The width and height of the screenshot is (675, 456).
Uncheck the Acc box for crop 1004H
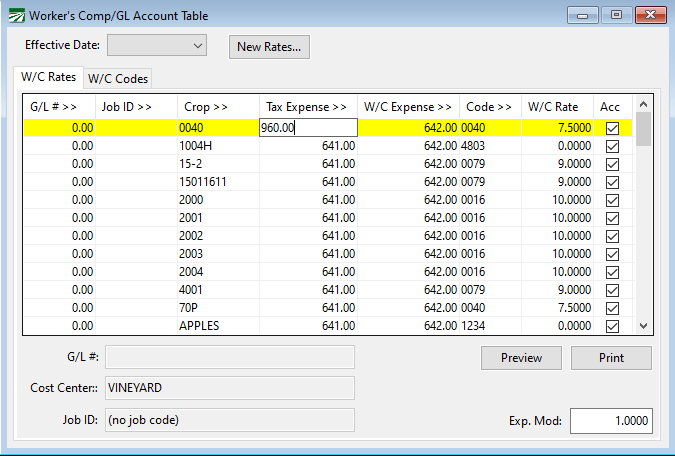[612, 146]
